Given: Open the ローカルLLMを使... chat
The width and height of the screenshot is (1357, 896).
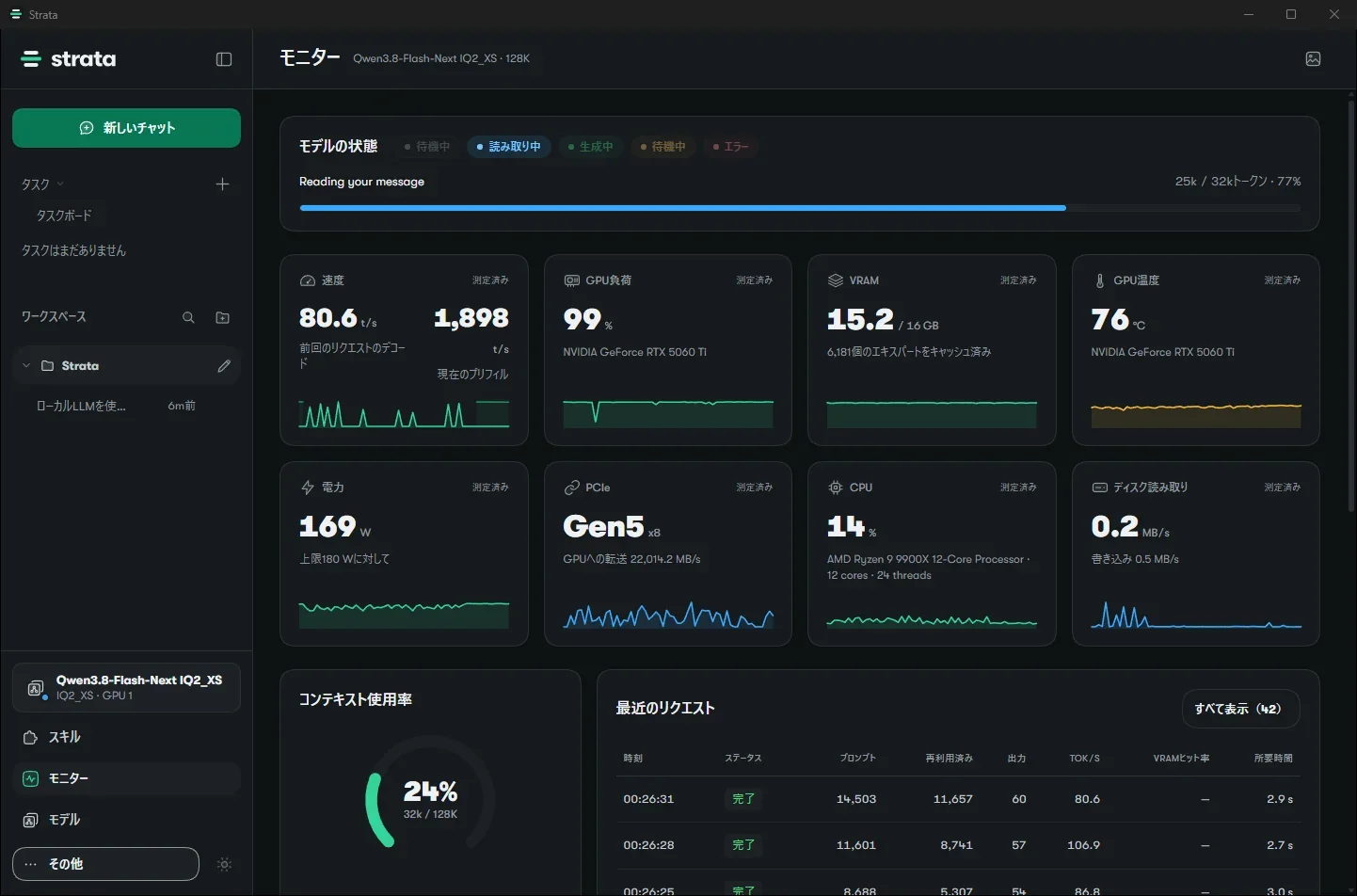Looking at the screenshot, I should coord(126,406).
